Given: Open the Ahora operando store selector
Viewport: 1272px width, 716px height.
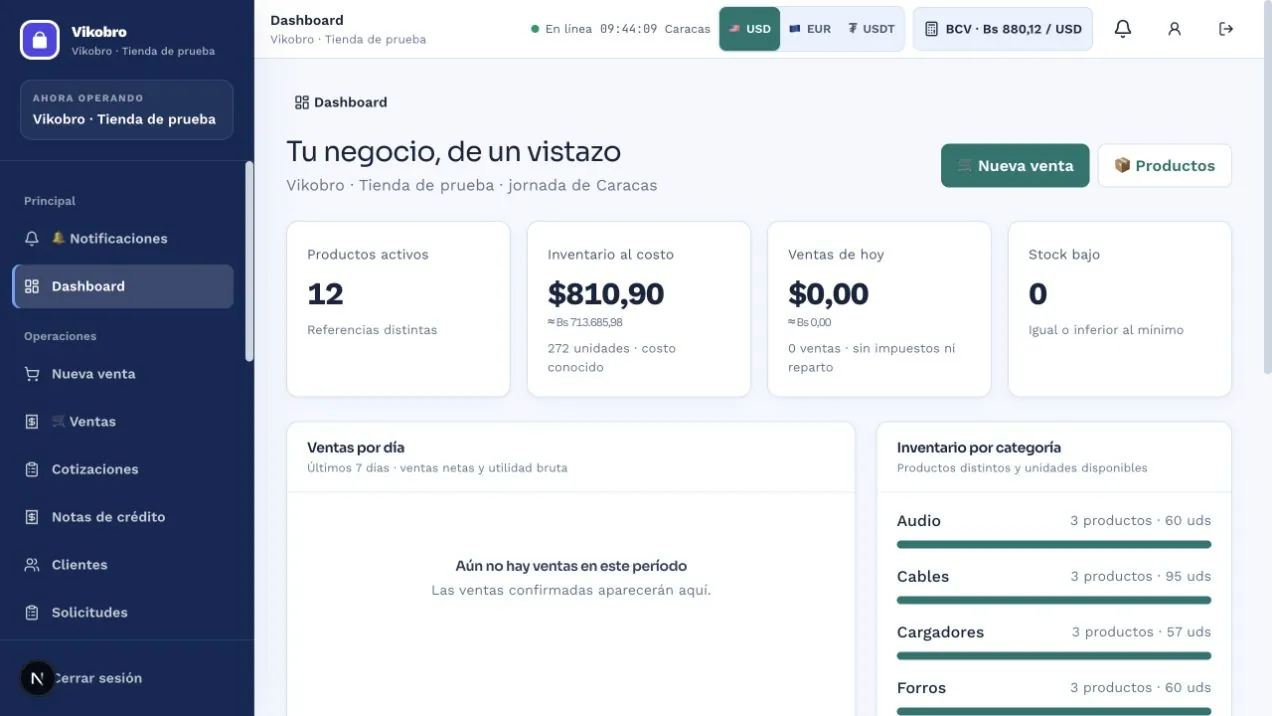Looking at the screenshot, I should (x=126, y=110).
